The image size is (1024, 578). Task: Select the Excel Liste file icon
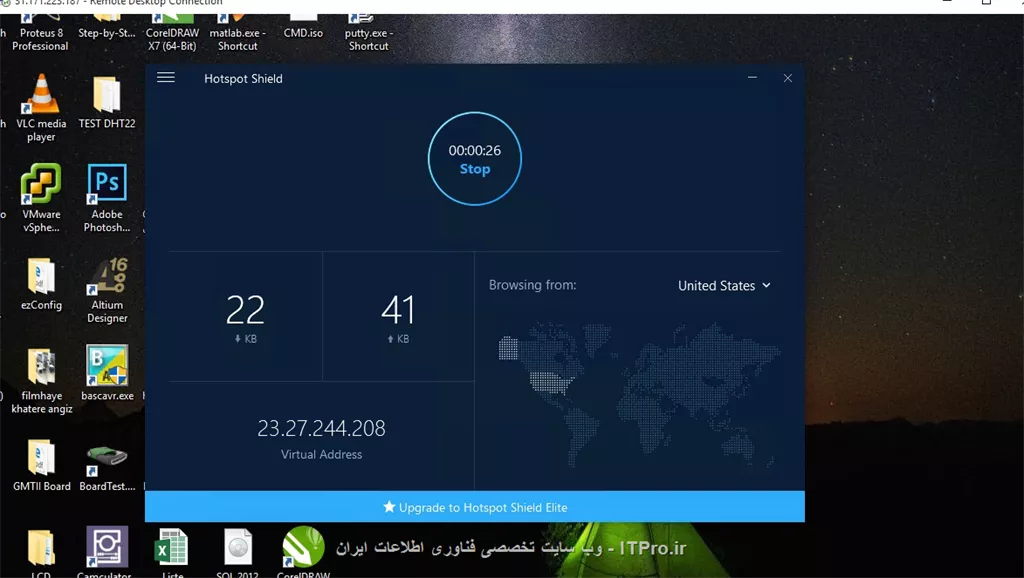172,553
